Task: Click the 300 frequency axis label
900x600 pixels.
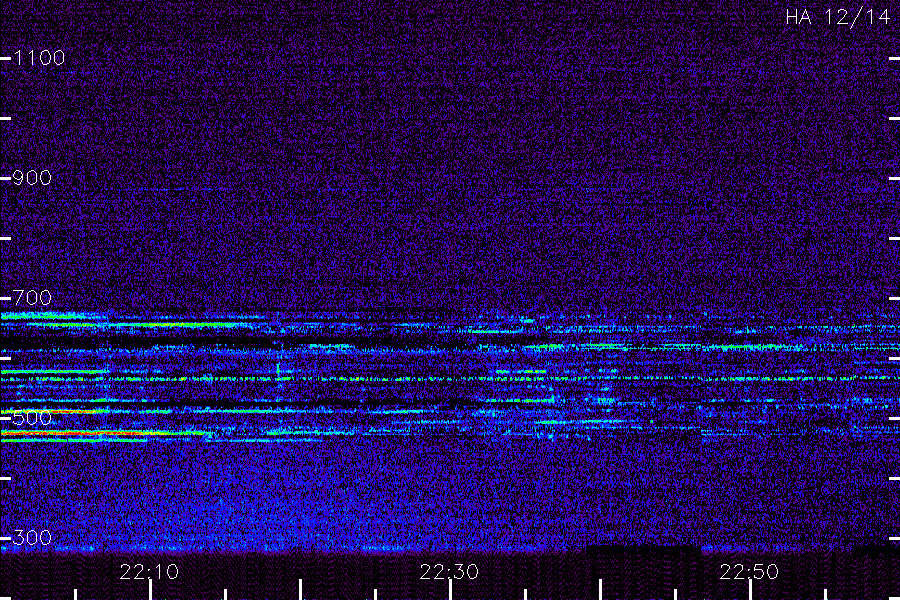Action: coord(32,537)
